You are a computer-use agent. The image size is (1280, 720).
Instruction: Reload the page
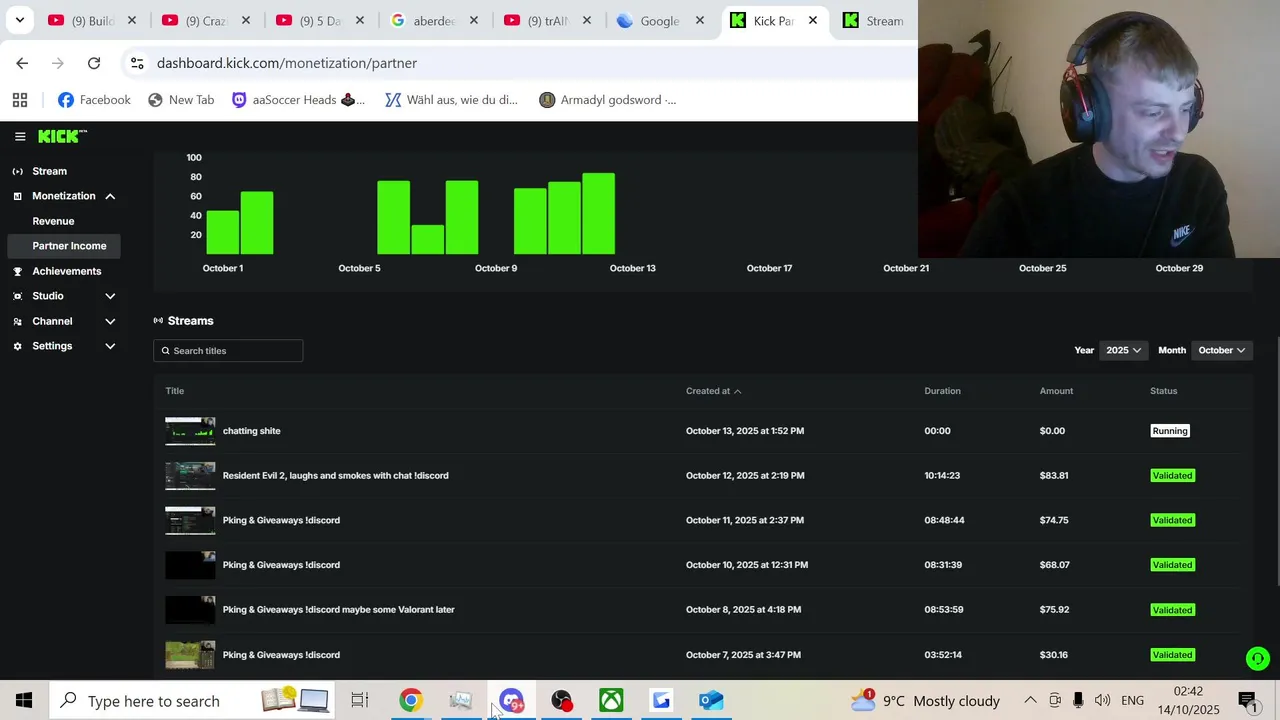[x=94, y=63]
